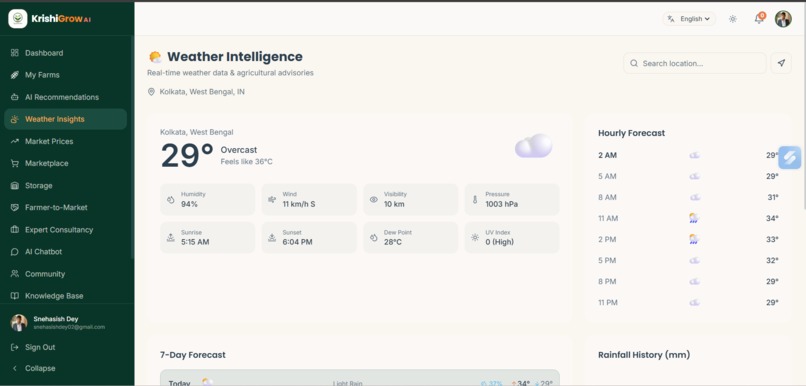
Task: Click the Weather Insights cloud-sun icon
Action: pyautogui.click(x=14, y=119)
